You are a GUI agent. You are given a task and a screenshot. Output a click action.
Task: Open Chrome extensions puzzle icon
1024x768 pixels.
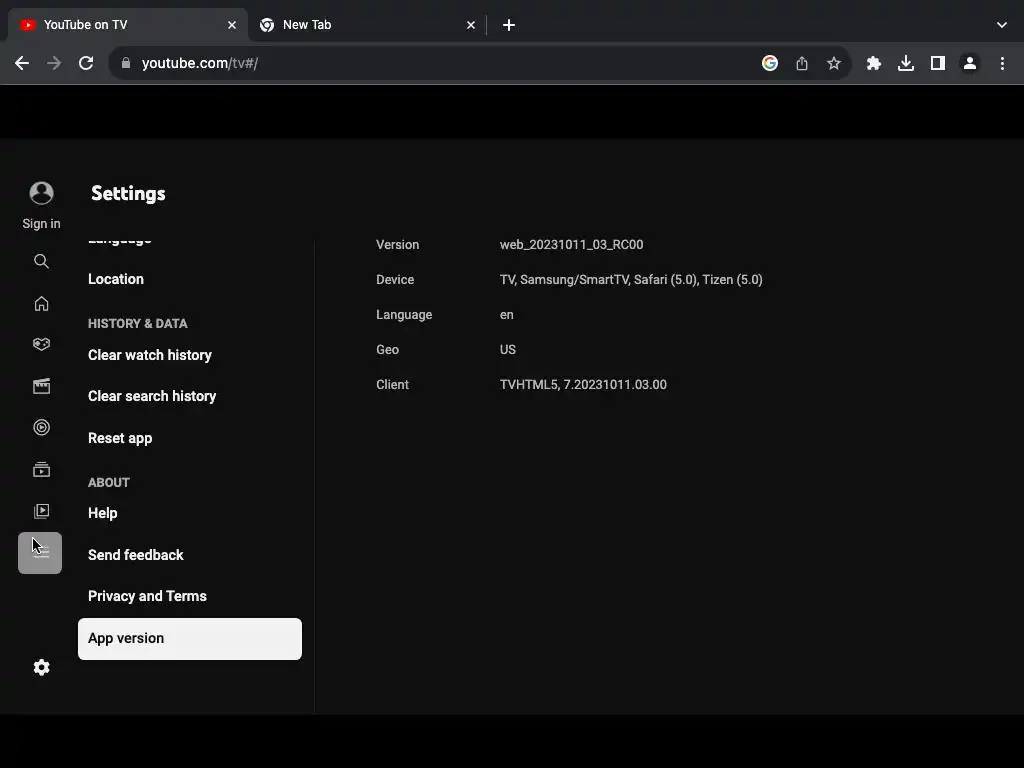pyautogui.click(x=874, y=63)
